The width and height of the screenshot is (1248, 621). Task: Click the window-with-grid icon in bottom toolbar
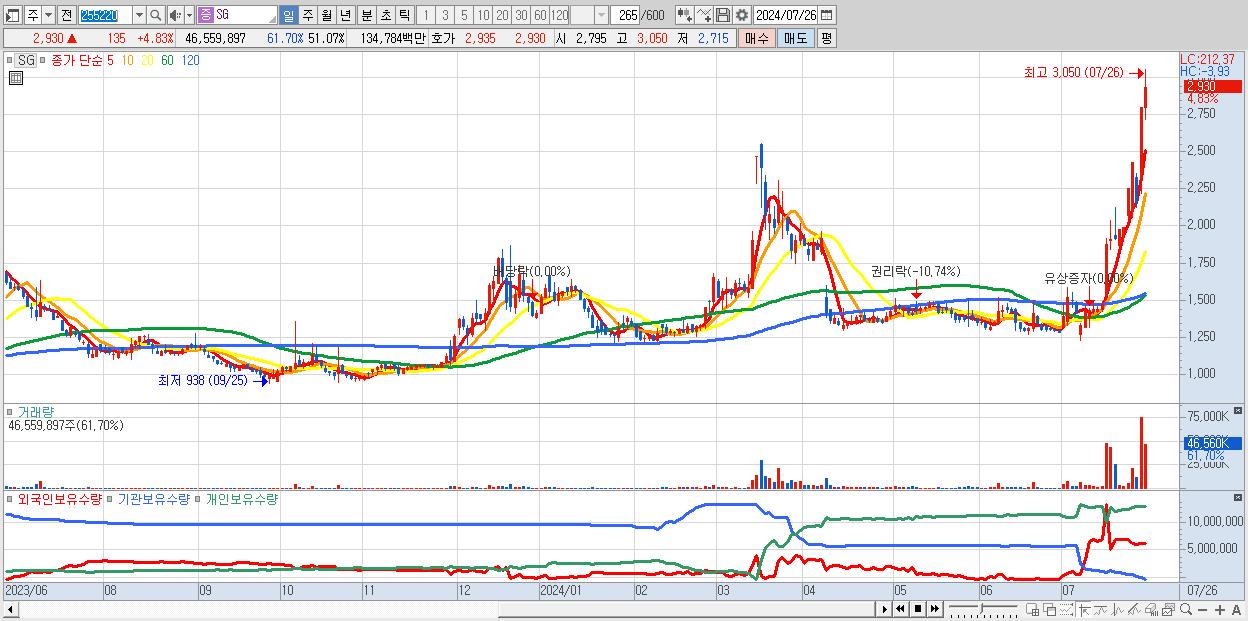1033,609
